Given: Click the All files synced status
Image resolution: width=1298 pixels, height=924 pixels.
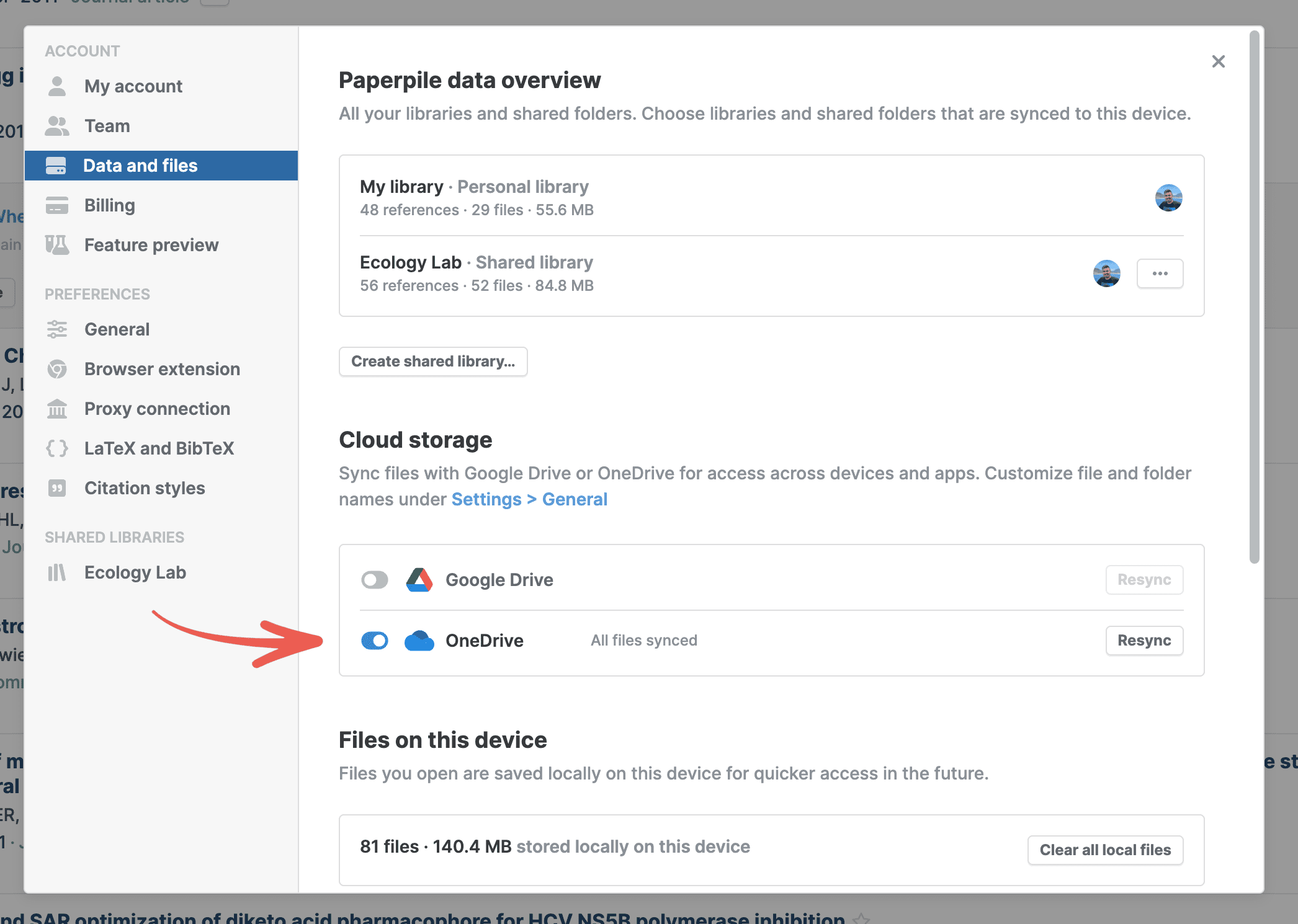Looking at the screenshot, I should point(644,641).
